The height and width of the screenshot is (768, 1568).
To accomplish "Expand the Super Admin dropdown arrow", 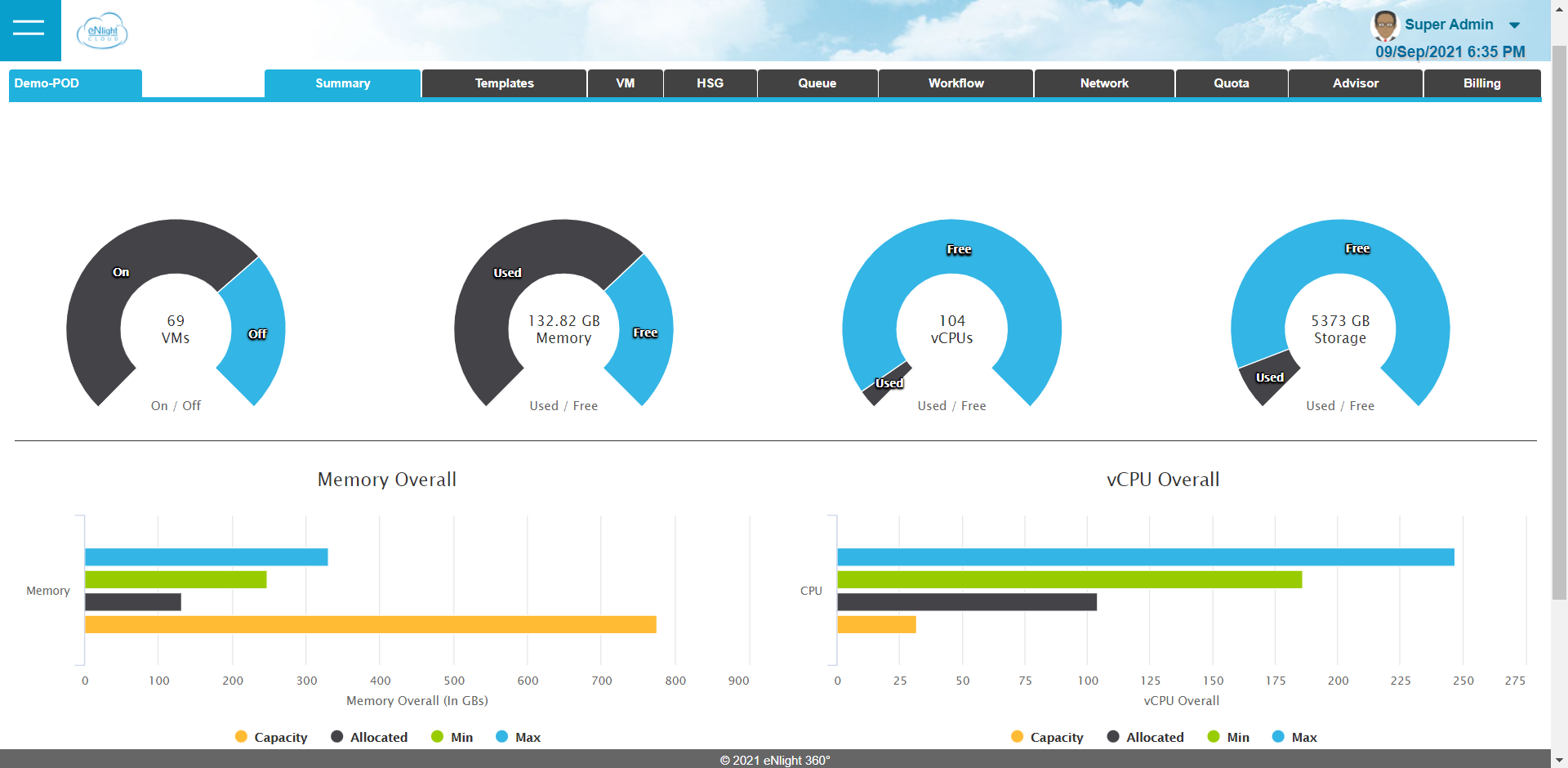I will pyautogui.click(x=1514, y=25).
